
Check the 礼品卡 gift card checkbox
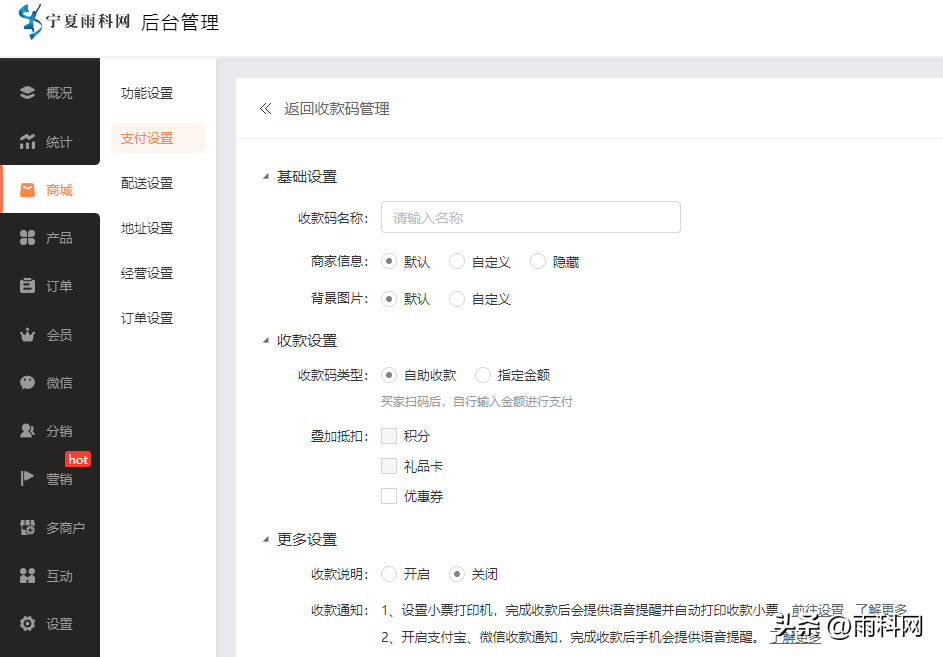(x=389, y=466)
